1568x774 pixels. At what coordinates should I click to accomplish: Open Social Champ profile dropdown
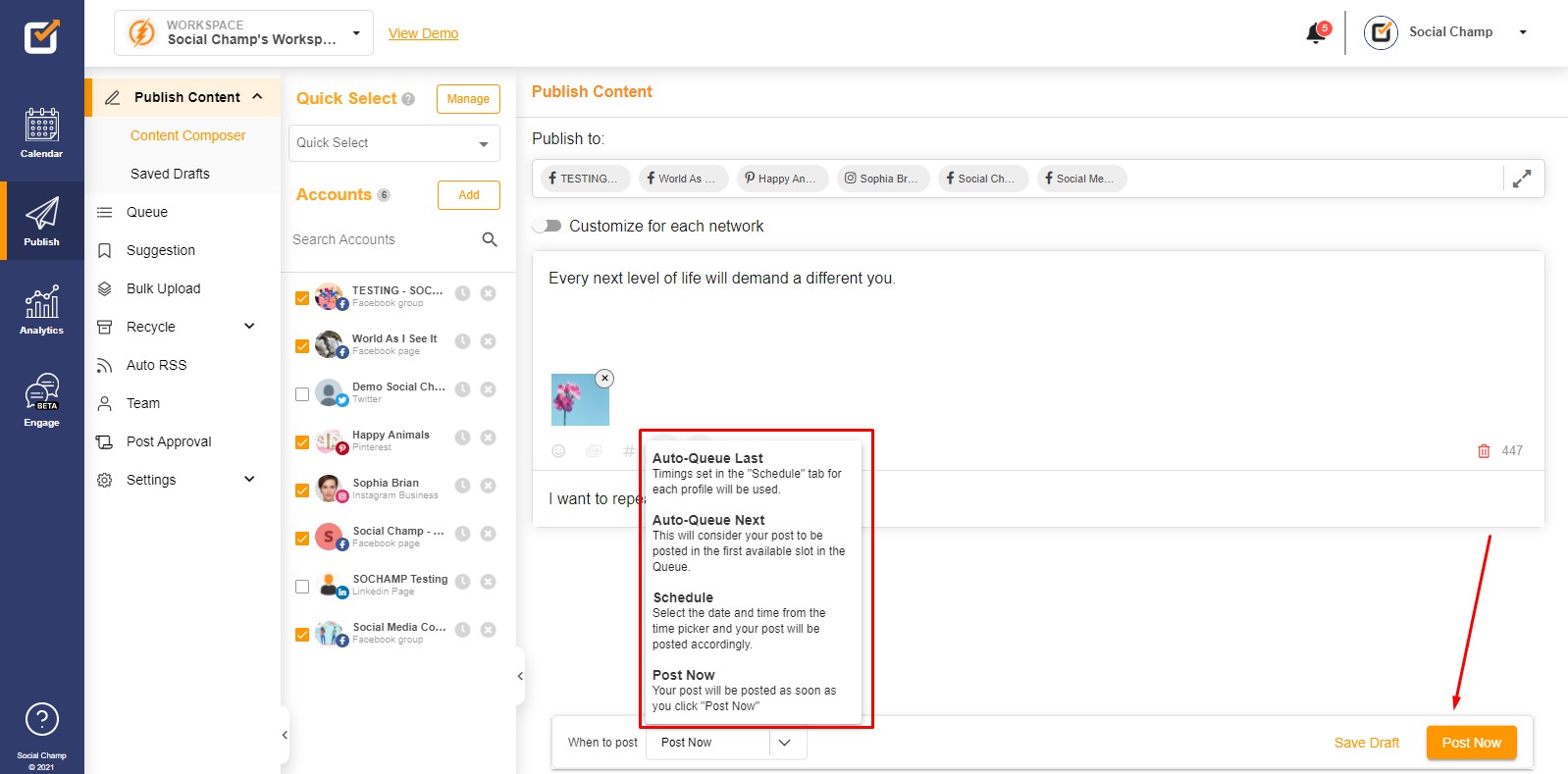click(x=1523, y=32)
